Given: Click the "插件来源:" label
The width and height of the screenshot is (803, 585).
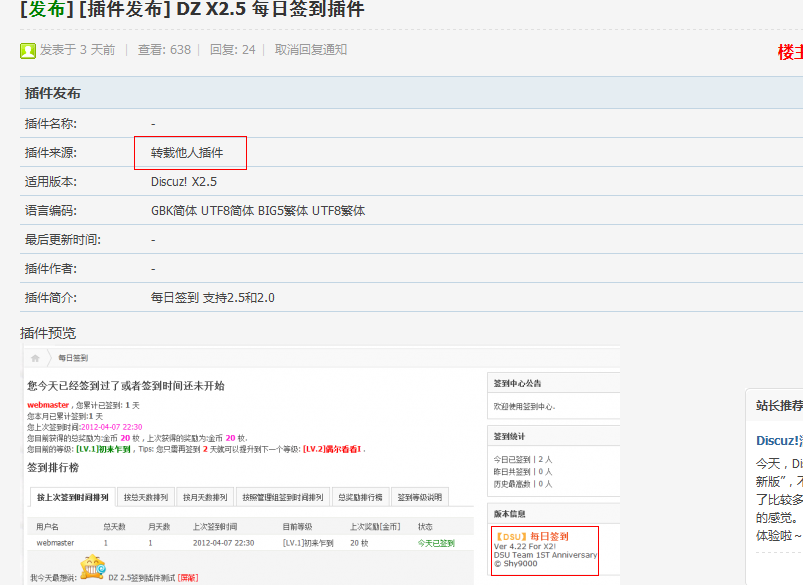Looking at the screenshot, I should point(51,153).
